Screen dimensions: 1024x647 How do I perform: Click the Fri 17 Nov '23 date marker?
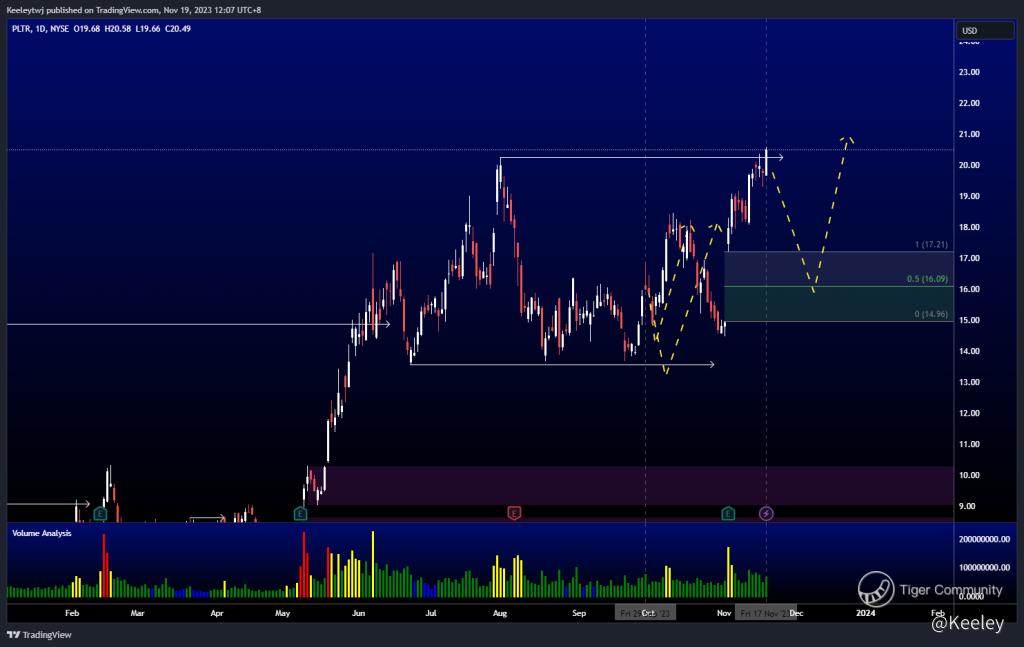click(x=765, y=613)
